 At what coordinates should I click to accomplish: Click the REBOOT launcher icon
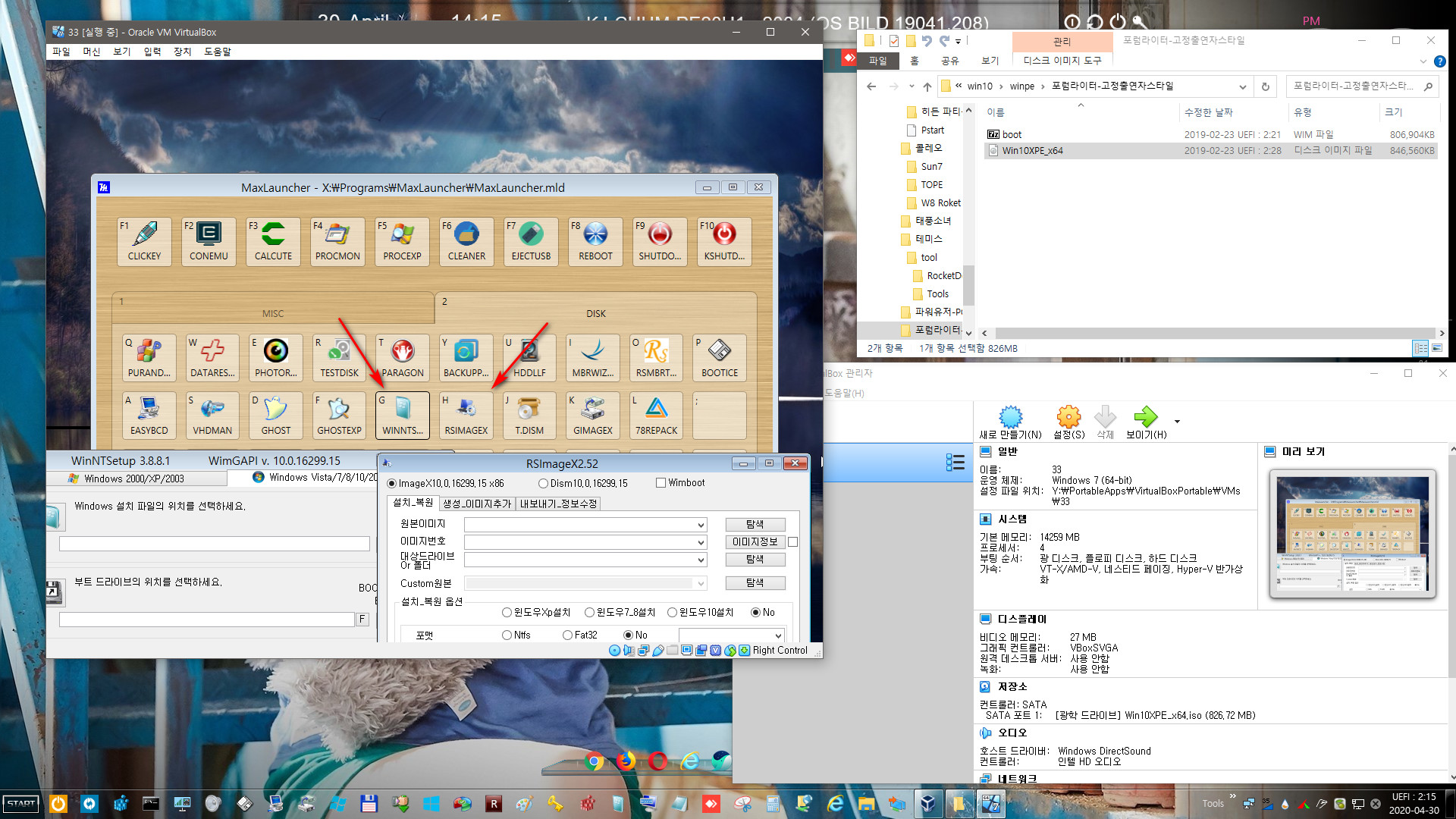pyautogui.click(x=595, y=241)
